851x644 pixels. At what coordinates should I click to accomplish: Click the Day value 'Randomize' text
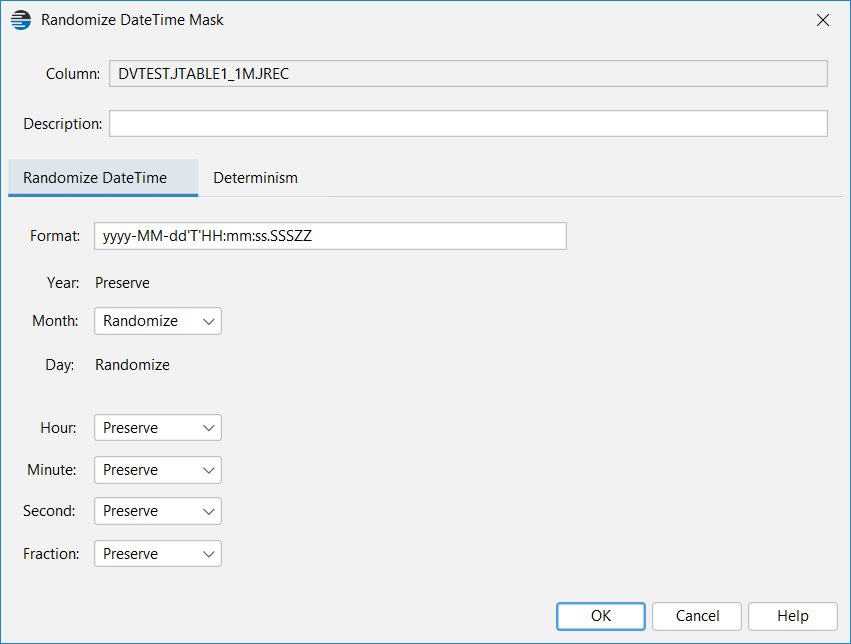click(132, 365)
